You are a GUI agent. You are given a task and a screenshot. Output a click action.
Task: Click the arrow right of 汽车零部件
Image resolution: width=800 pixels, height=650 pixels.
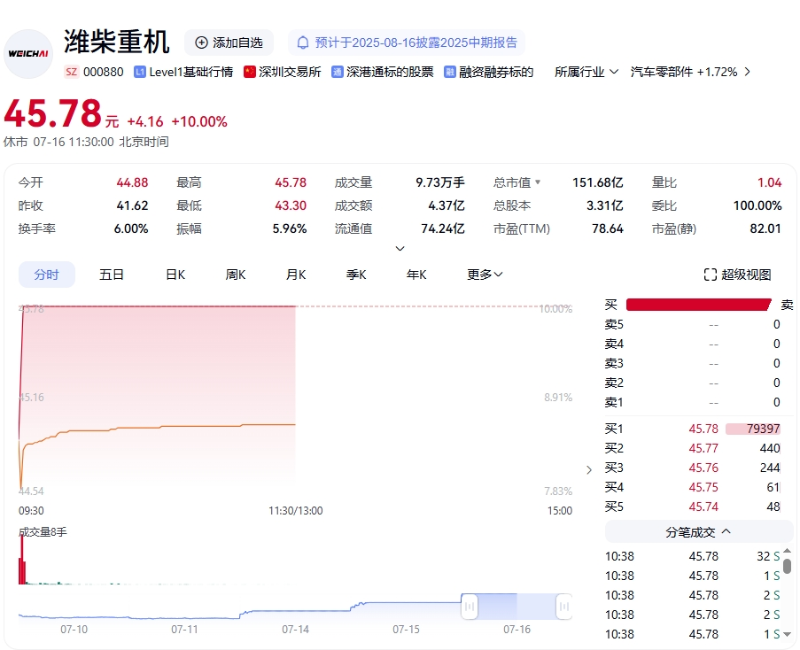click(x=747, y=72)
